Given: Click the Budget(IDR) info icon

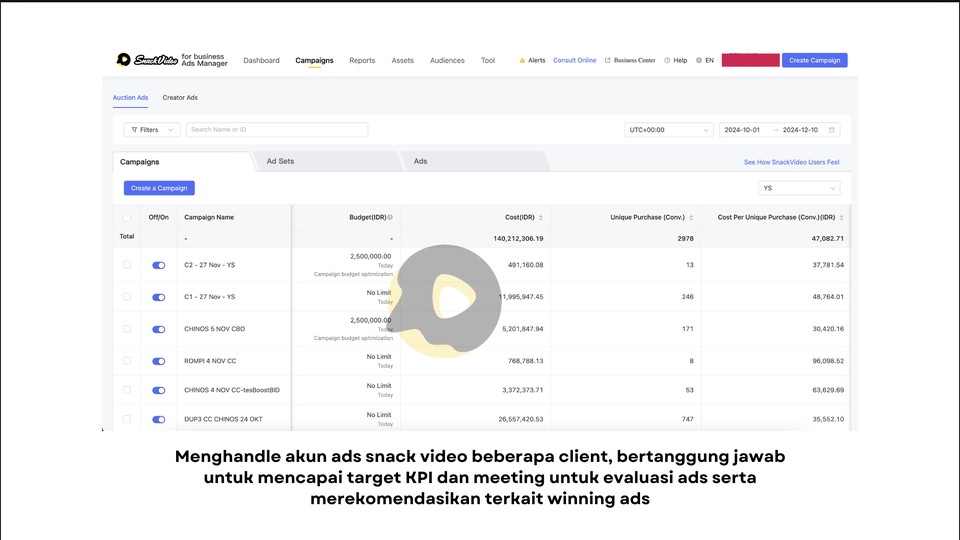Looking at the screenshot, I should pos(390,217).
